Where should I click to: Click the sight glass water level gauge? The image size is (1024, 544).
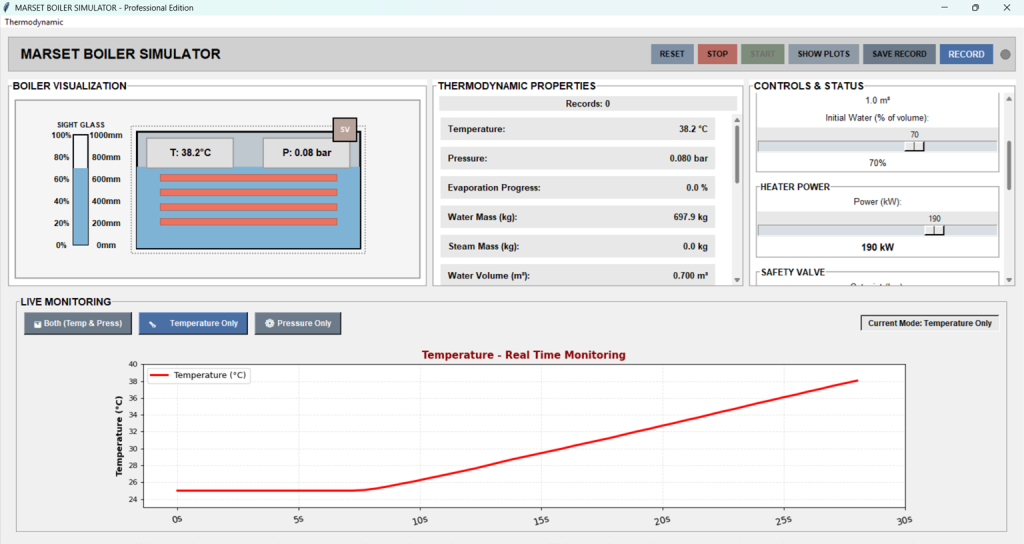[x=80, y=190]
